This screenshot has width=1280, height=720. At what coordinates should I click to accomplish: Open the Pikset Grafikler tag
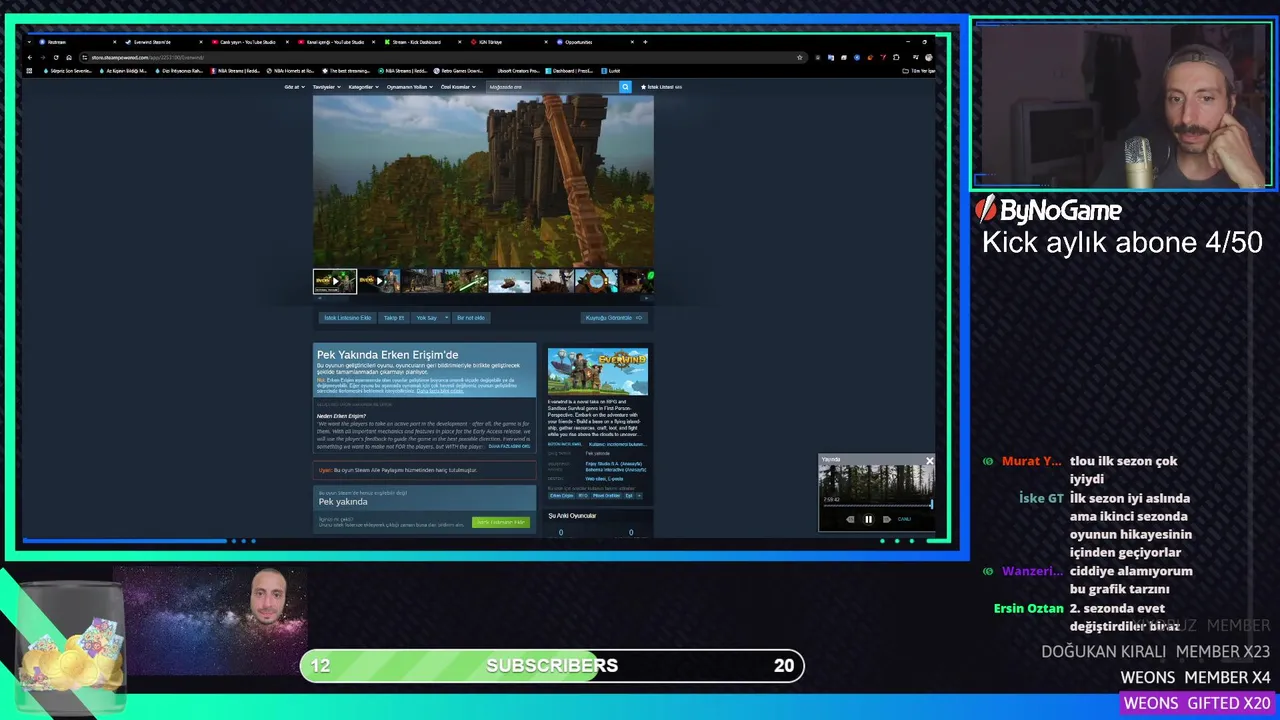(606, 495)
